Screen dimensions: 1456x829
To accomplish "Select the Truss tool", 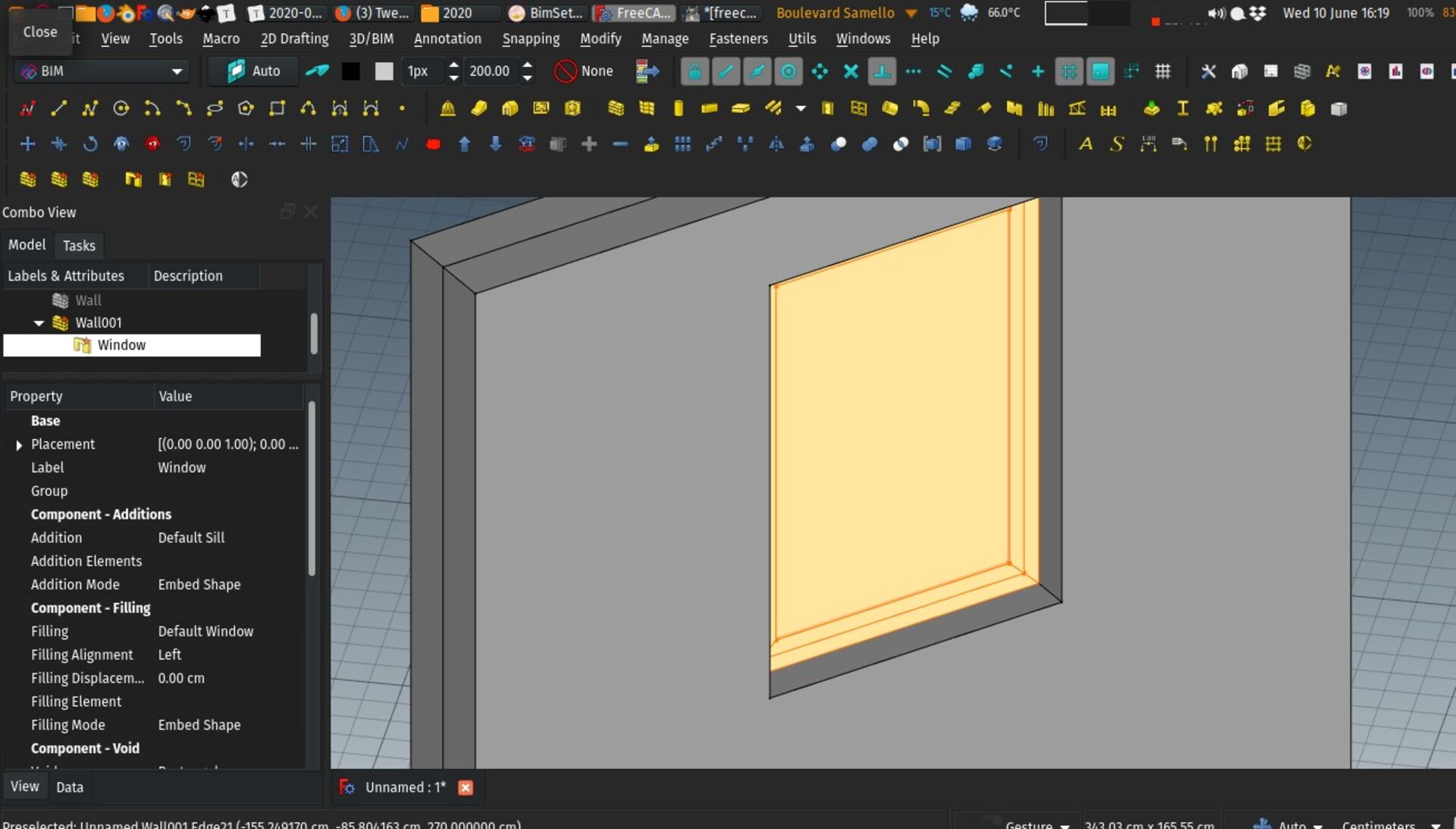I will 1077,108.
